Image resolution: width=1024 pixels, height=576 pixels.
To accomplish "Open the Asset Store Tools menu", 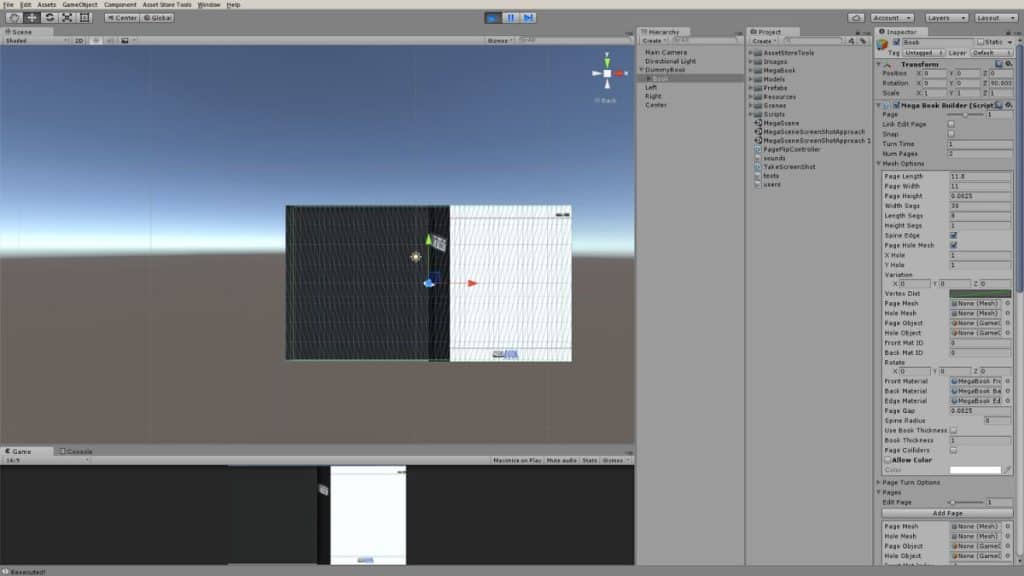I will (167, 5).
